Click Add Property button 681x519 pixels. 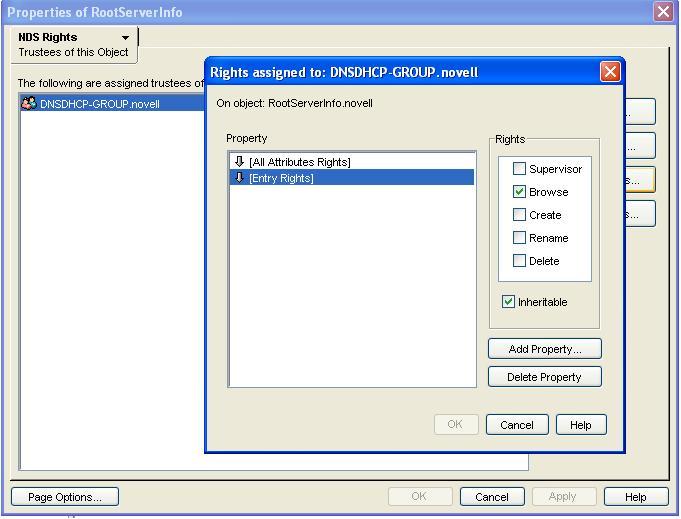[545, 349]
